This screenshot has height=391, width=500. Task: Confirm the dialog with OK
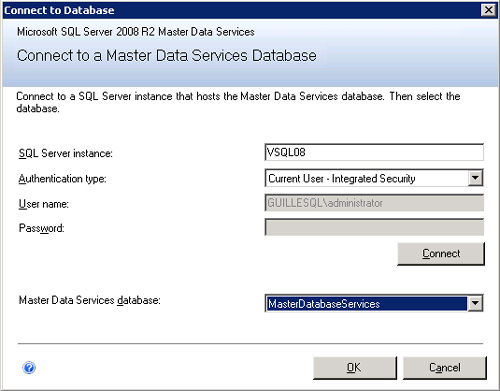tap(355, 368)
